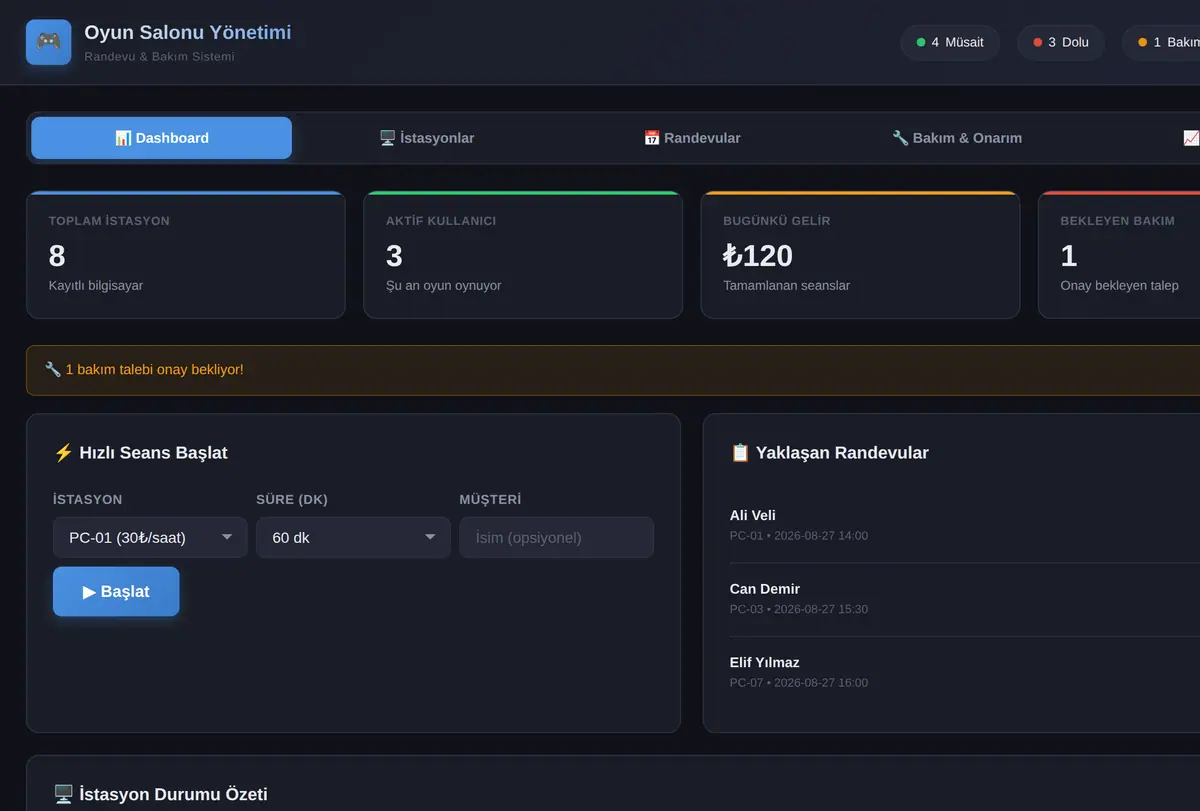The height and width of the screenshot is (811, 1200).
Task: Open the Dashboard tab
Action: [x=161, y=138]
